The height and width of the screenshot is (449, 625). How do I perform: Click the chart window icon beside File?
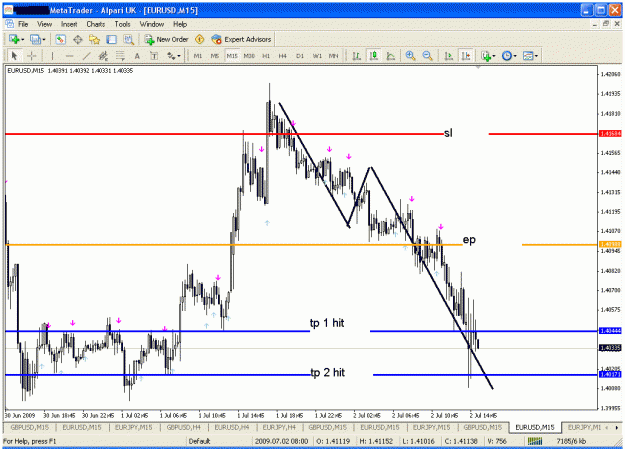click(10, 24)
